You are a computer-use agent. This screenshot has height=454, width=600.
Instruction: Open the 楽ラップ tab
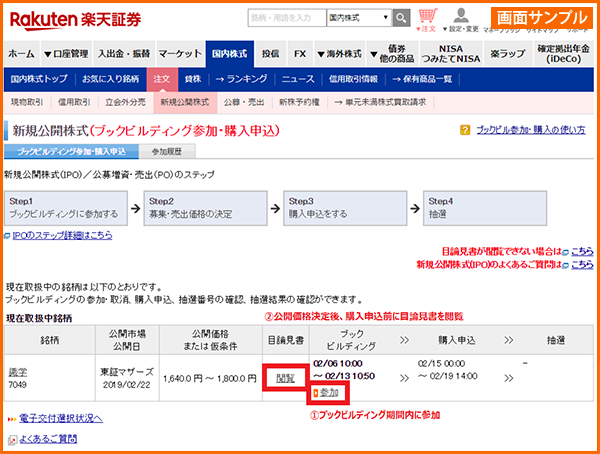508,54
